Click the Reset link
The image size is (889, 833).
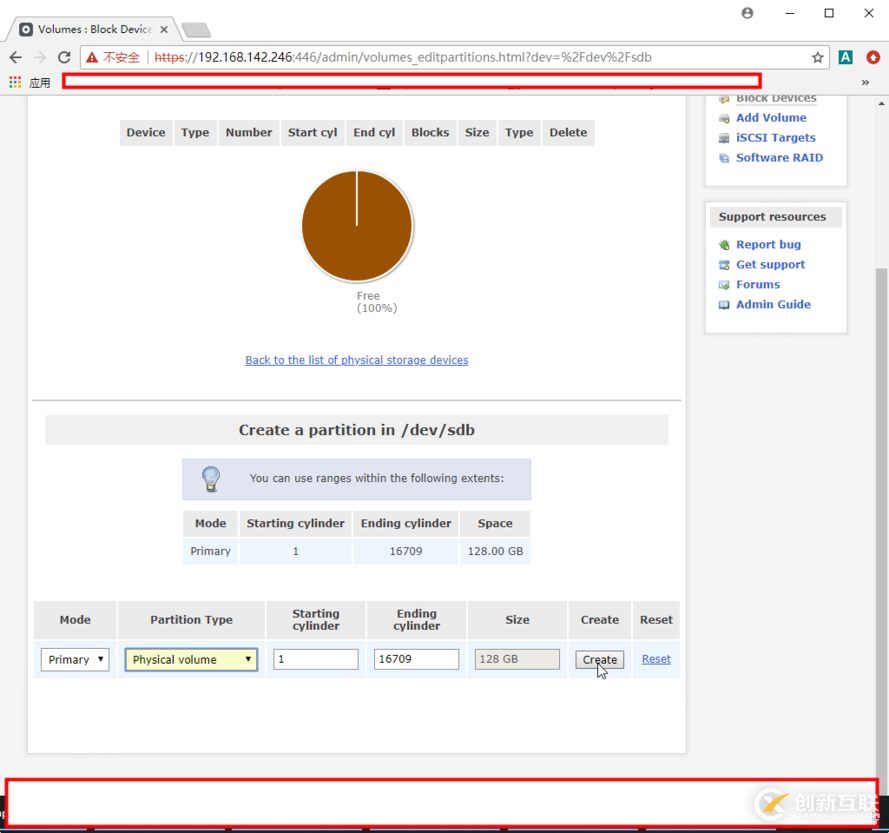click(656, 659)
